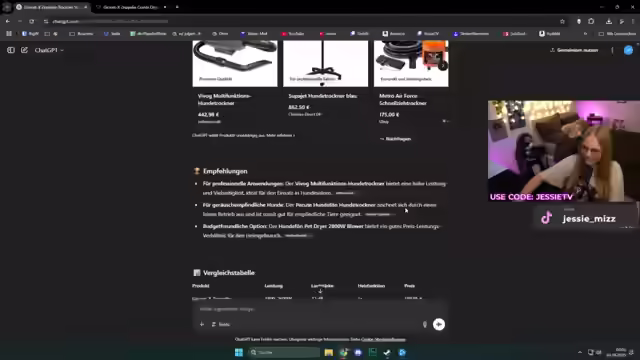Click the Preis table column header

pos(409,286)
